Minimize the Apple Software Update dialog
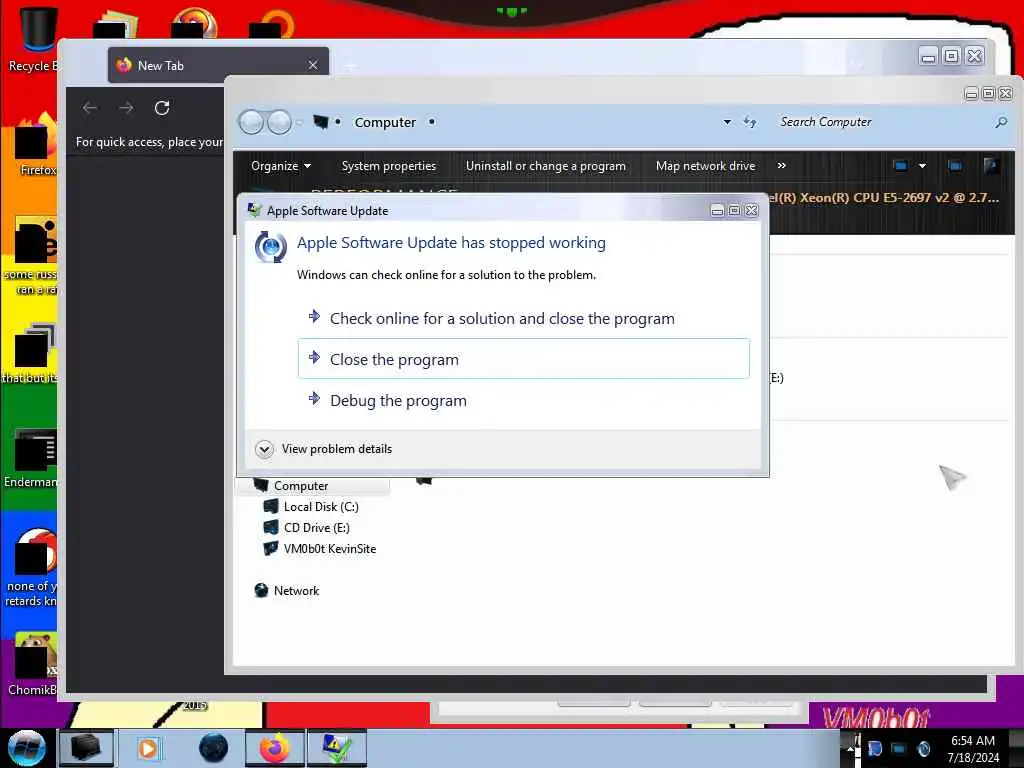The width and height of the screenshot is (1024, 768). coord(717,210)
